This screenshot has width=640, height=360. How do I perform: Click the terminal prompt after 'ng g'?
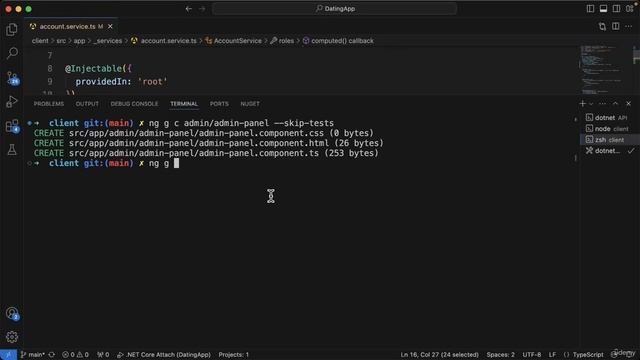click(x=176, y=163)
